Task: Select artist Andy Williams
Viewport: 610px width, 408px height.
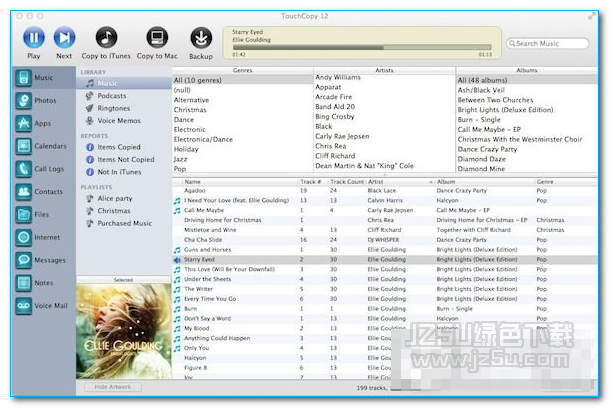Action: 384,77
